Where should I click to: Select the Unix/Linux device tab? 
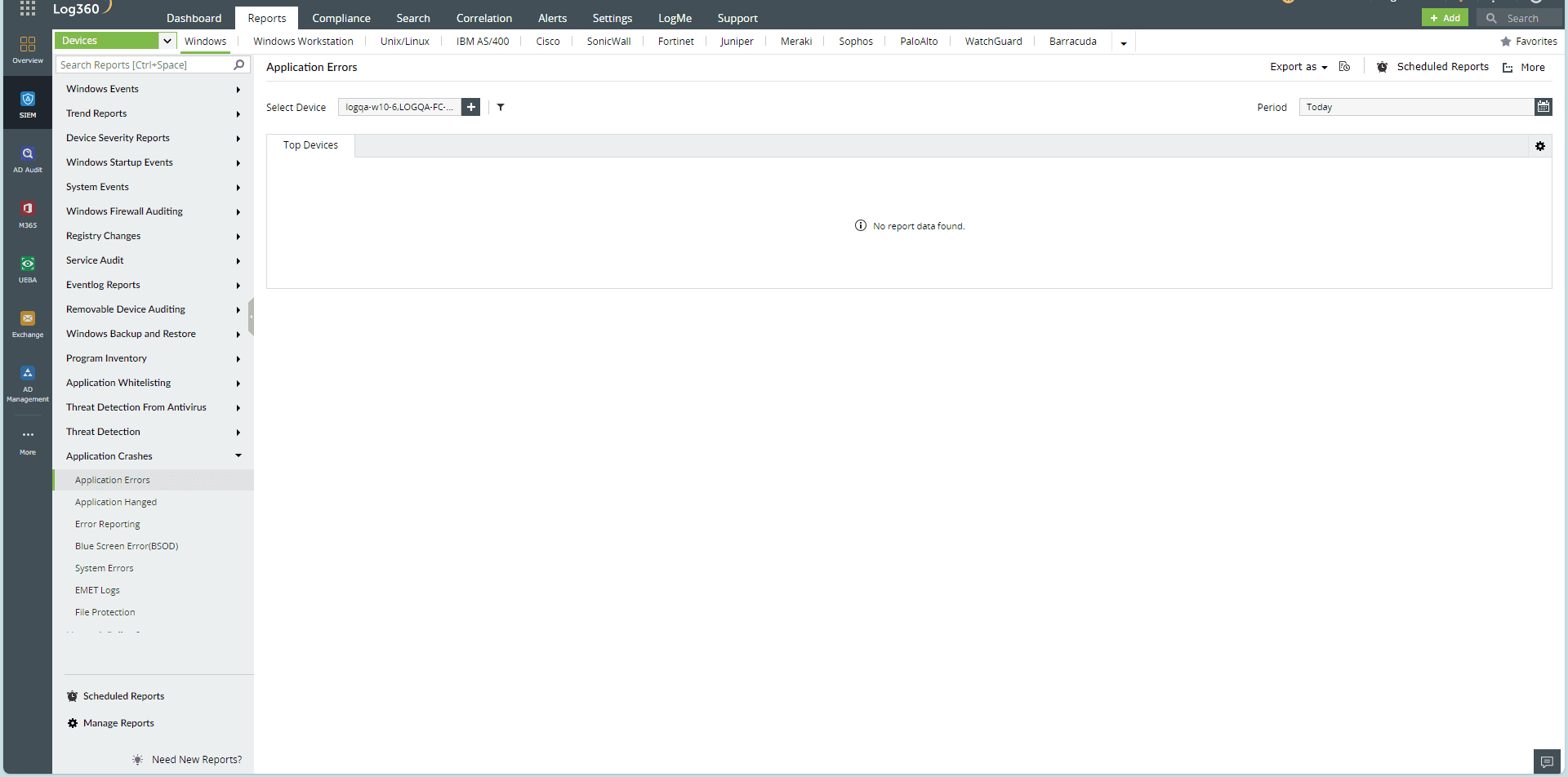tap(405, 42)
